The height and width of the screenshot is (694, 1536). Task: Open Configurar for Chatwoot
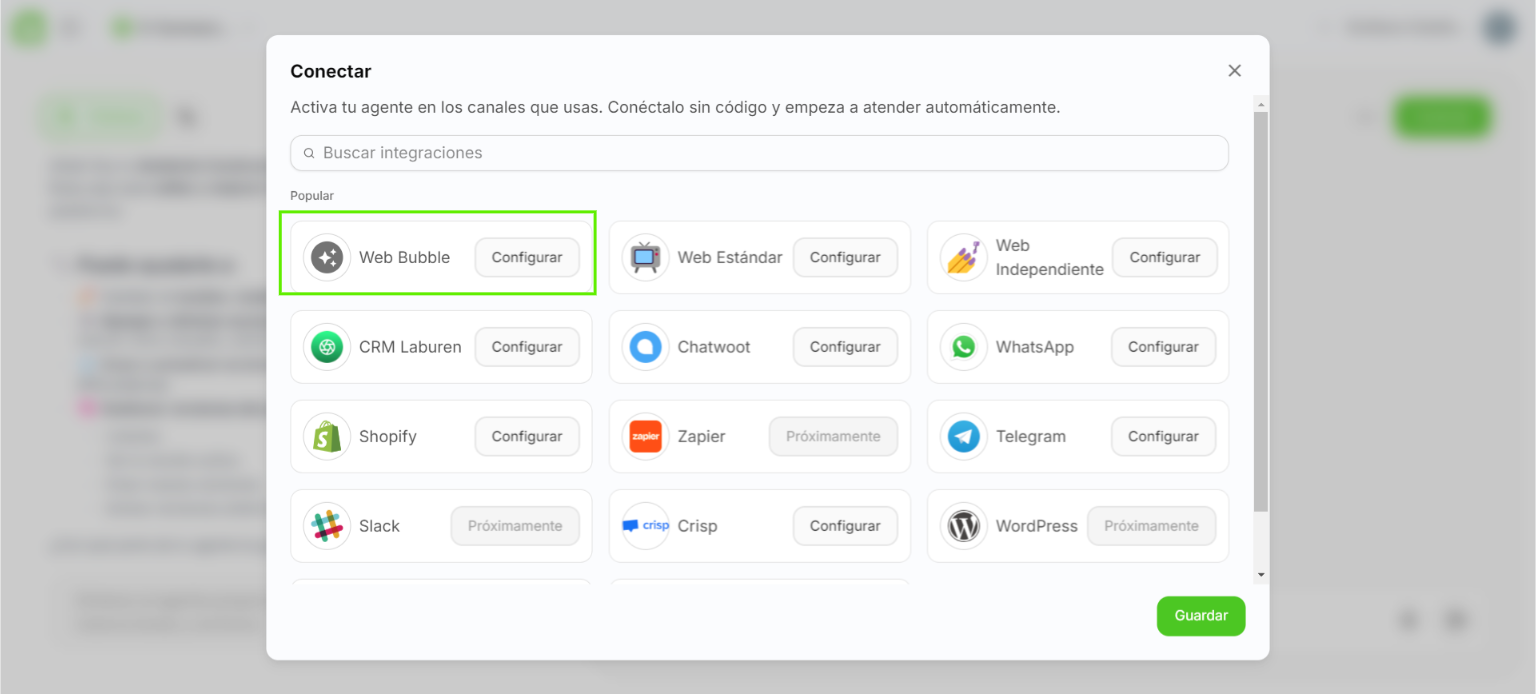click(x=845, y=347)
